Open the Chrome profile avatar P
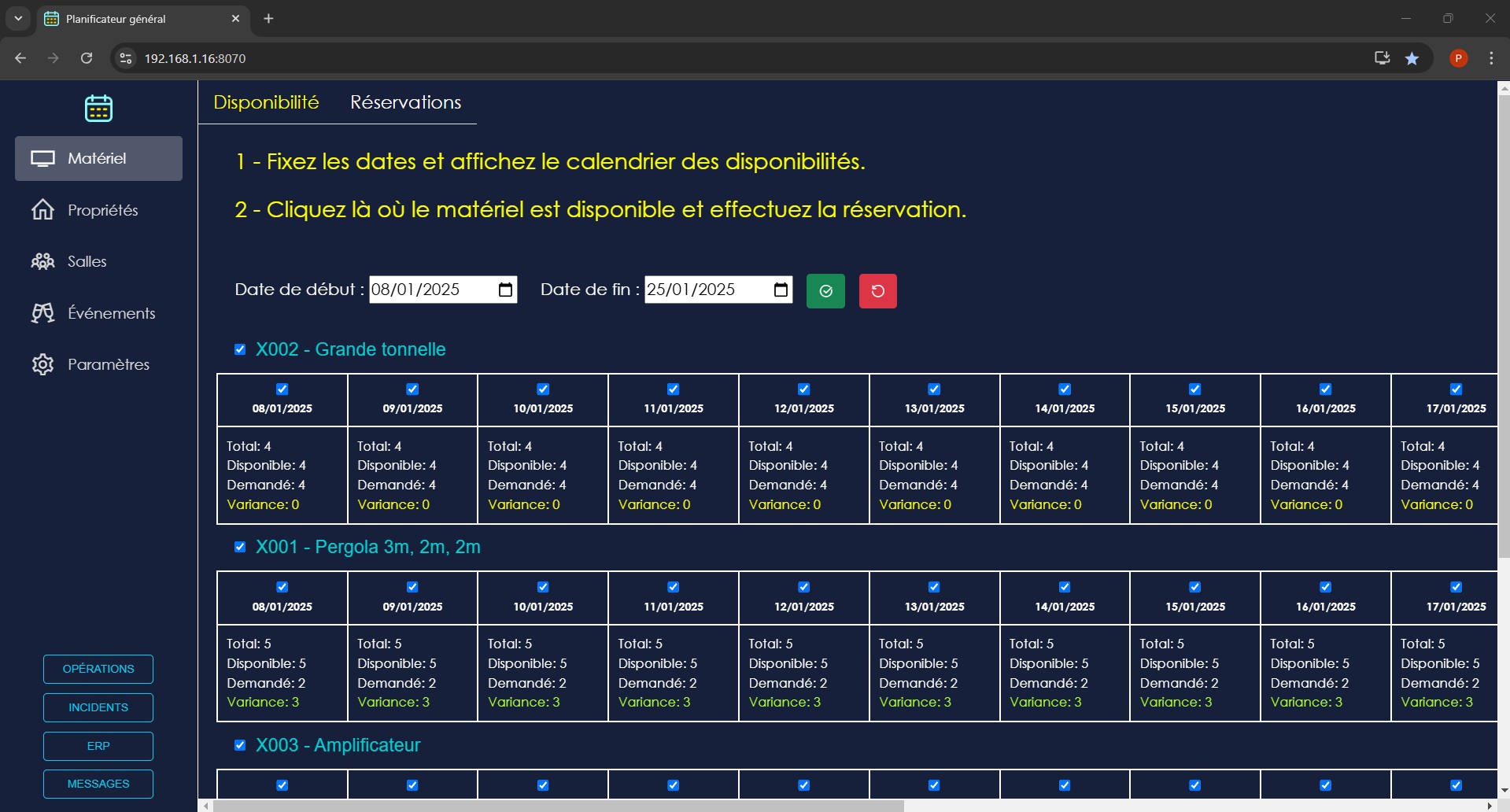Image resolution: width=1510 pixels, height=812 pixels. click(x=1458, y=58)
